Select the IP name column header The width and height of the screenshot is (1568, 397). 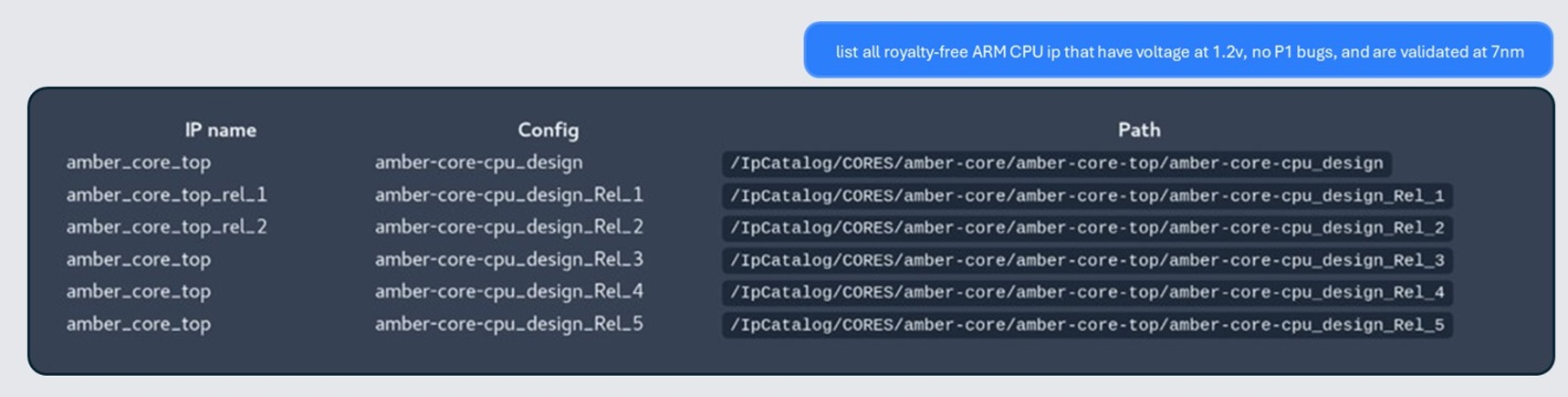coord(221,131)
